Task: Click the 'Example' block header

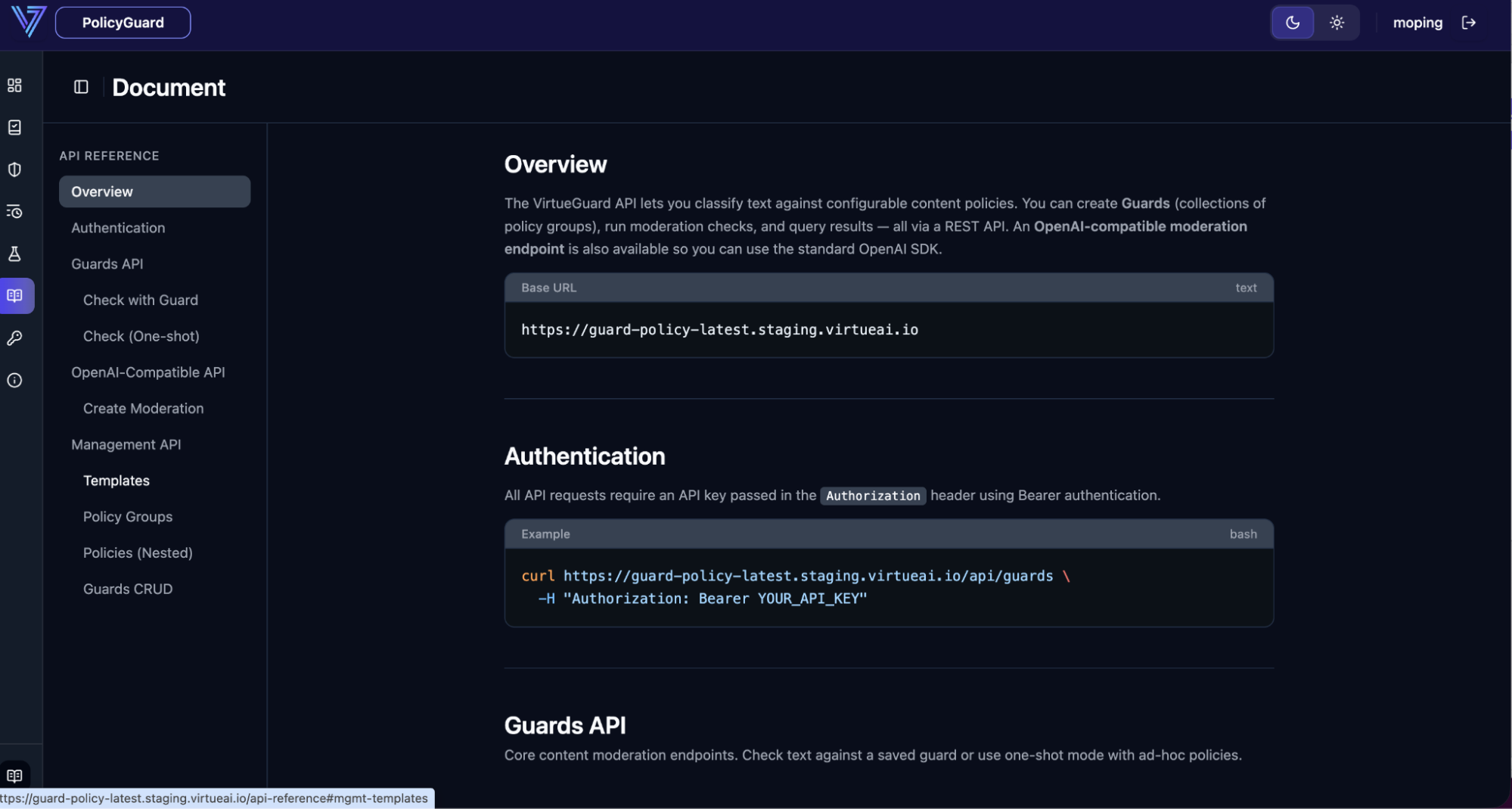Action: (889, 534)
